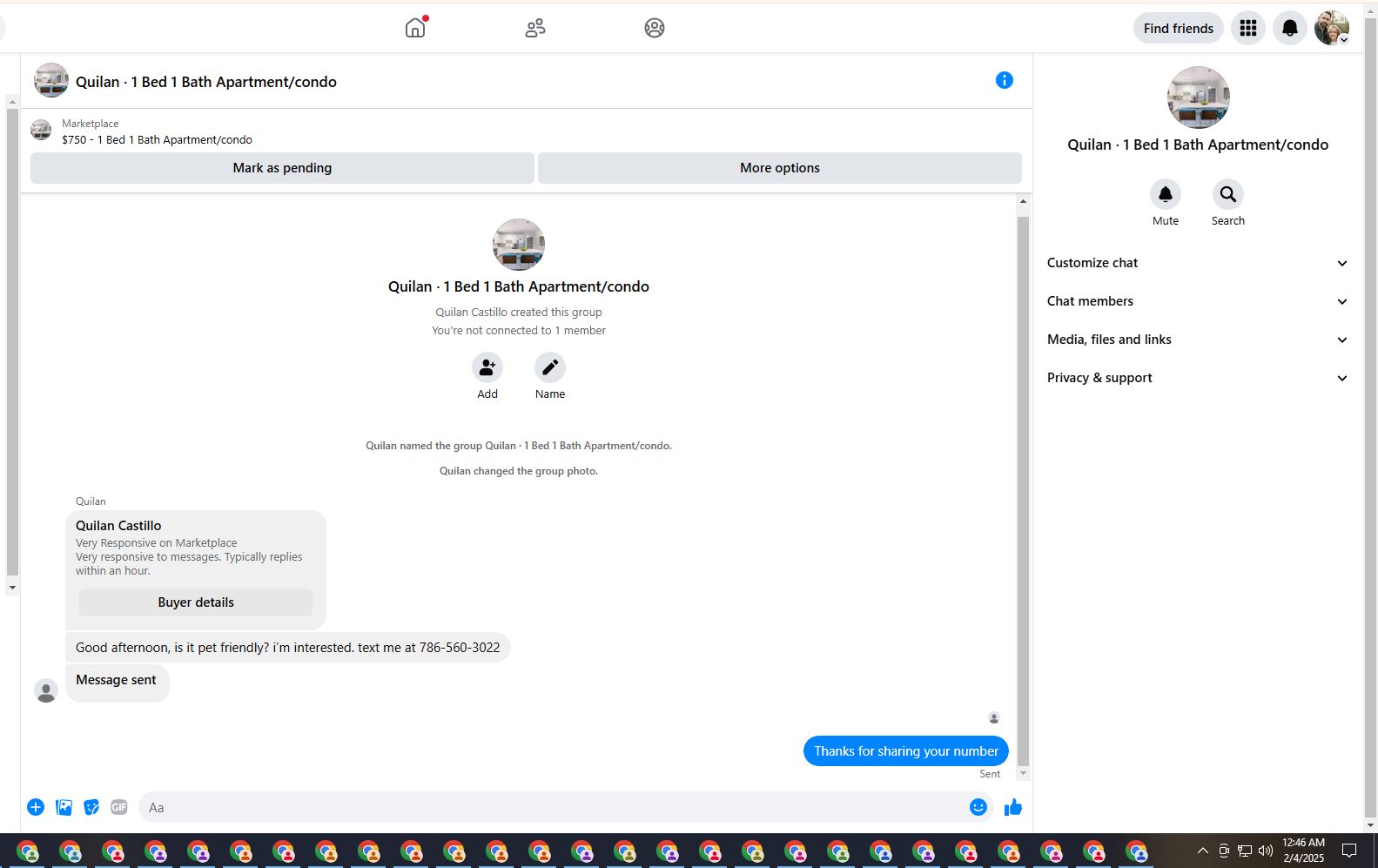Click the 'Good afternoon, is it pet friendly?' message
1378x868 pixels.
[x=288, y=648]
